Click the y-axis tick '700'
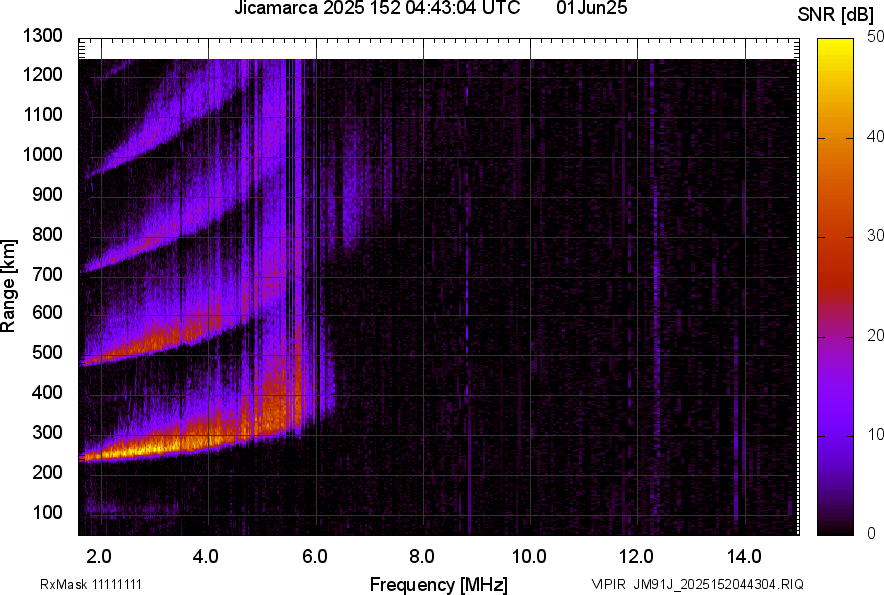This screenshot has width=884, height=595. click(47, 274)
